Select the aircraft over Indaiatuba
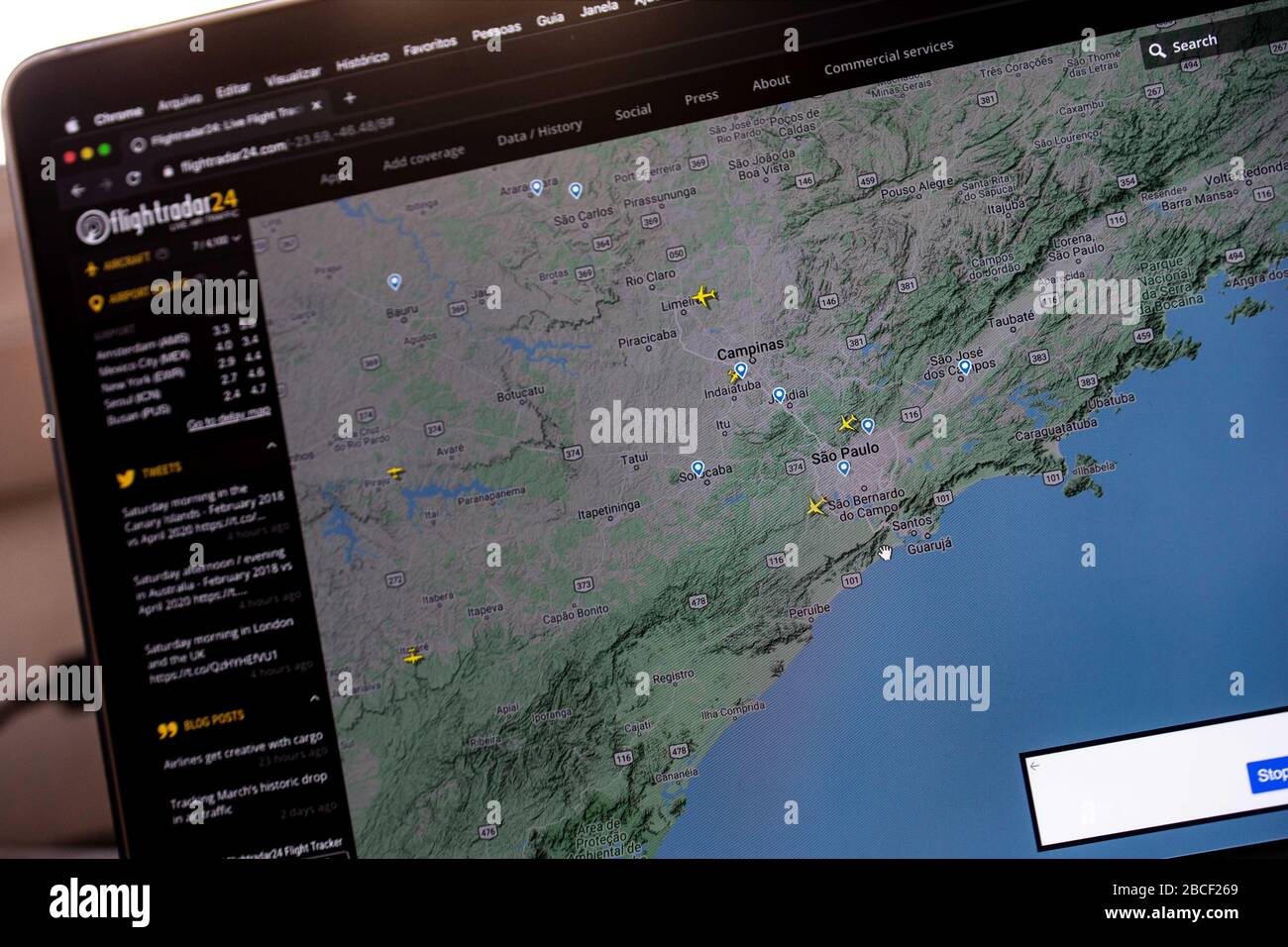Screen dimensions: 1288x947 point(734,375)
